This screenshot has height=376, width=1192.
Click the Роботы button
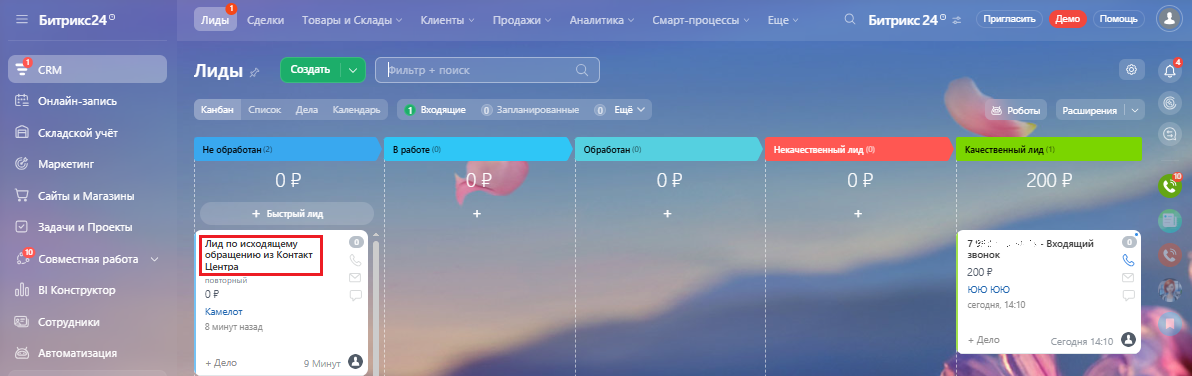1016,110
